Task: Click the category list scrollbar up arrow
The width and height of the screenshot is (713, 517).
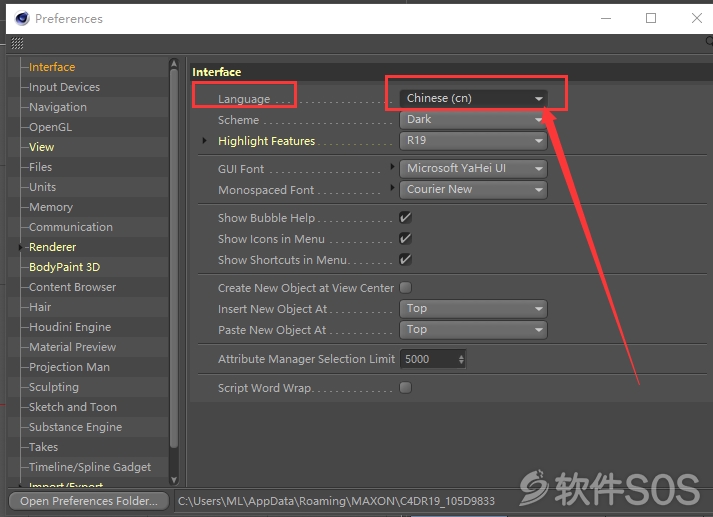Action: click(174, 64)
